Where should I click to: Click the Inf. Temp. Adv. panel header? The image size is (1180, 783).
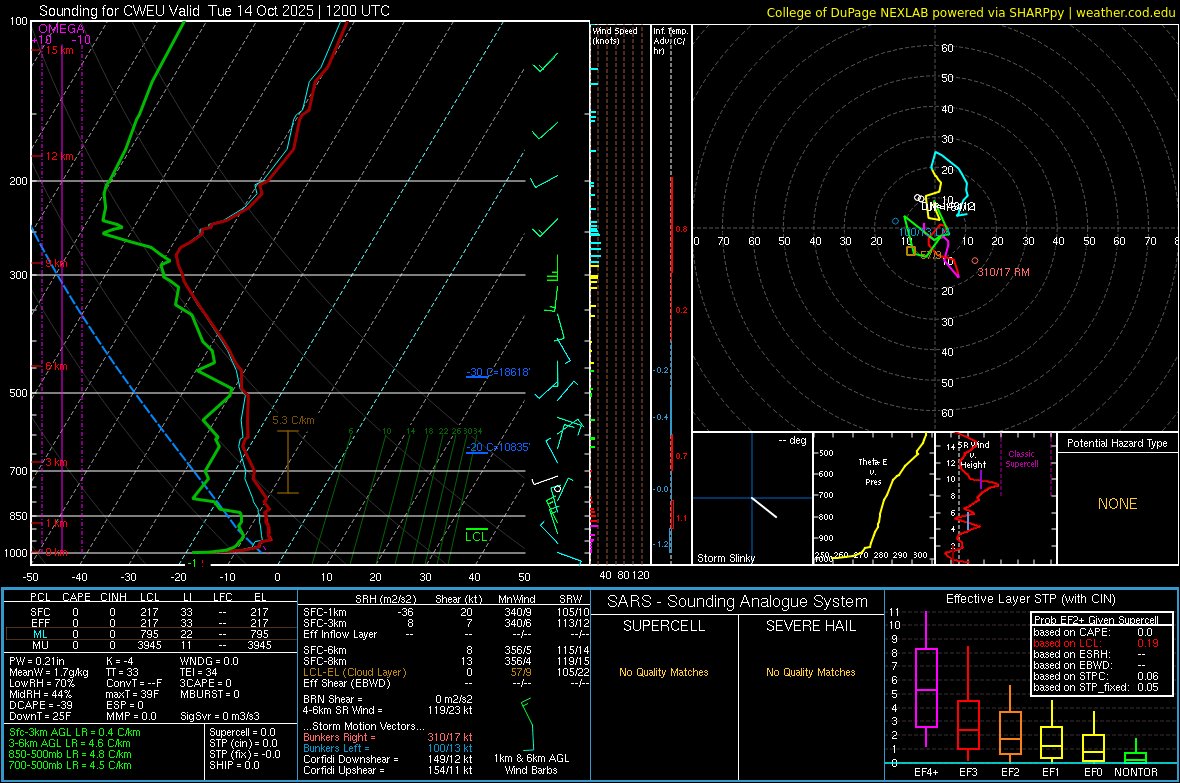[670, 41]
